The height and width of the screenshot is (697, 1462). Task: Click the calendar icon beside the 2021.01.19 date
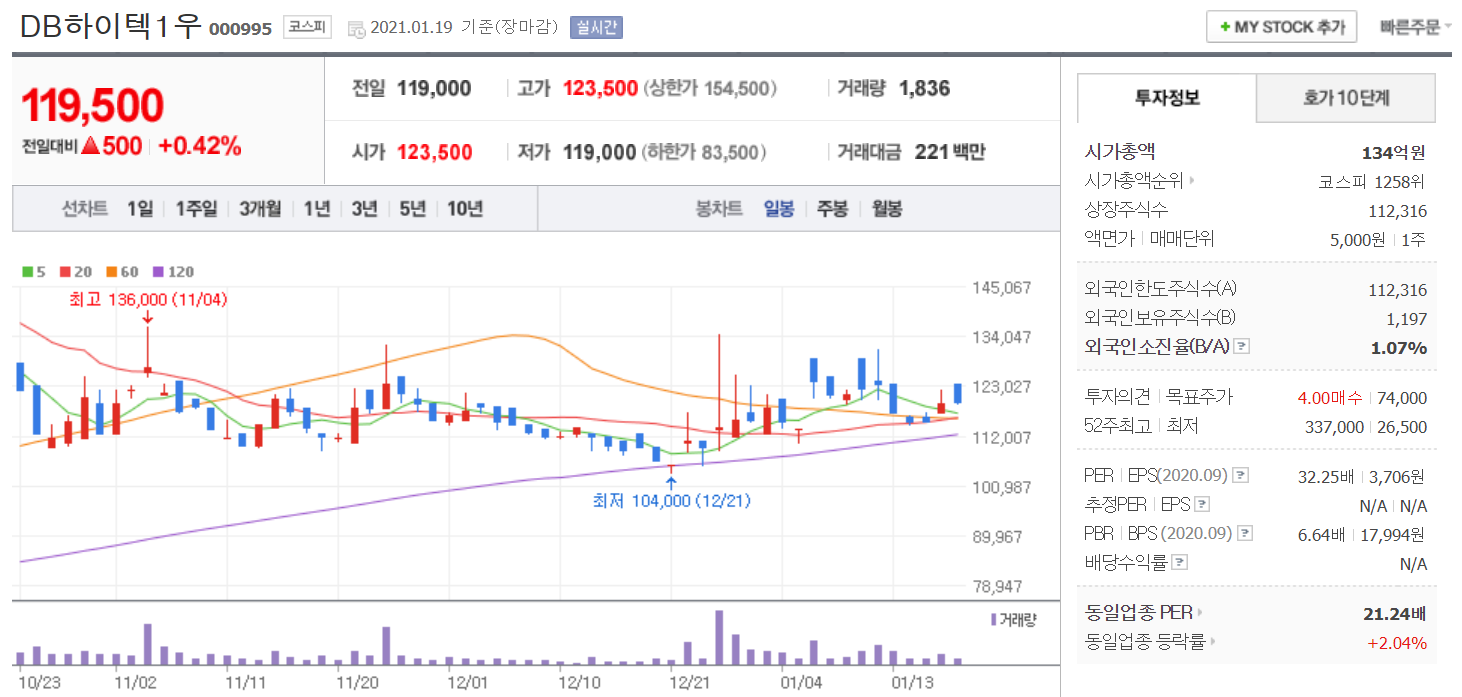tap(357, 28)
